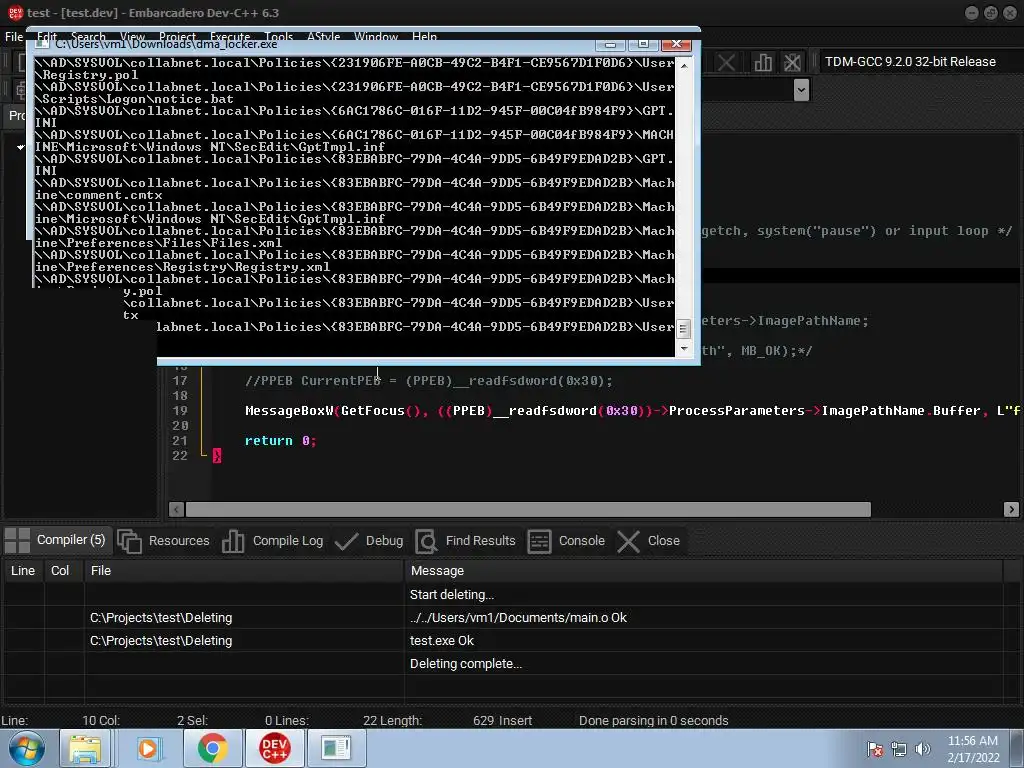The width and height of the screenshot is (1024, 768).
Task: Click the console window vertical scroll thumb
Action: coord(683,328)
